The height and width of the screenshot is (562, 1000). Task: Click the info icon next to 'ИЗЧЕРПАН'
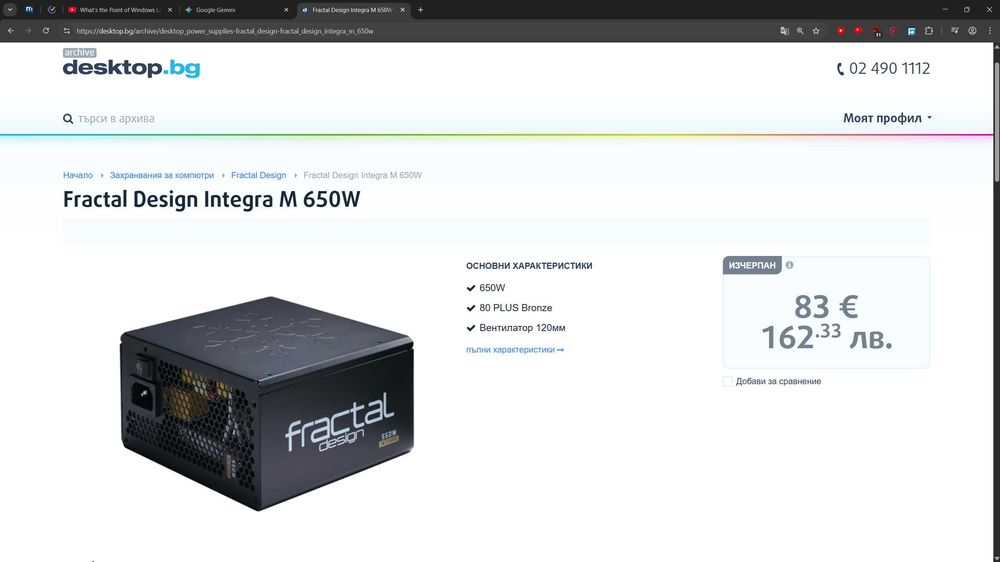[790, 265]
